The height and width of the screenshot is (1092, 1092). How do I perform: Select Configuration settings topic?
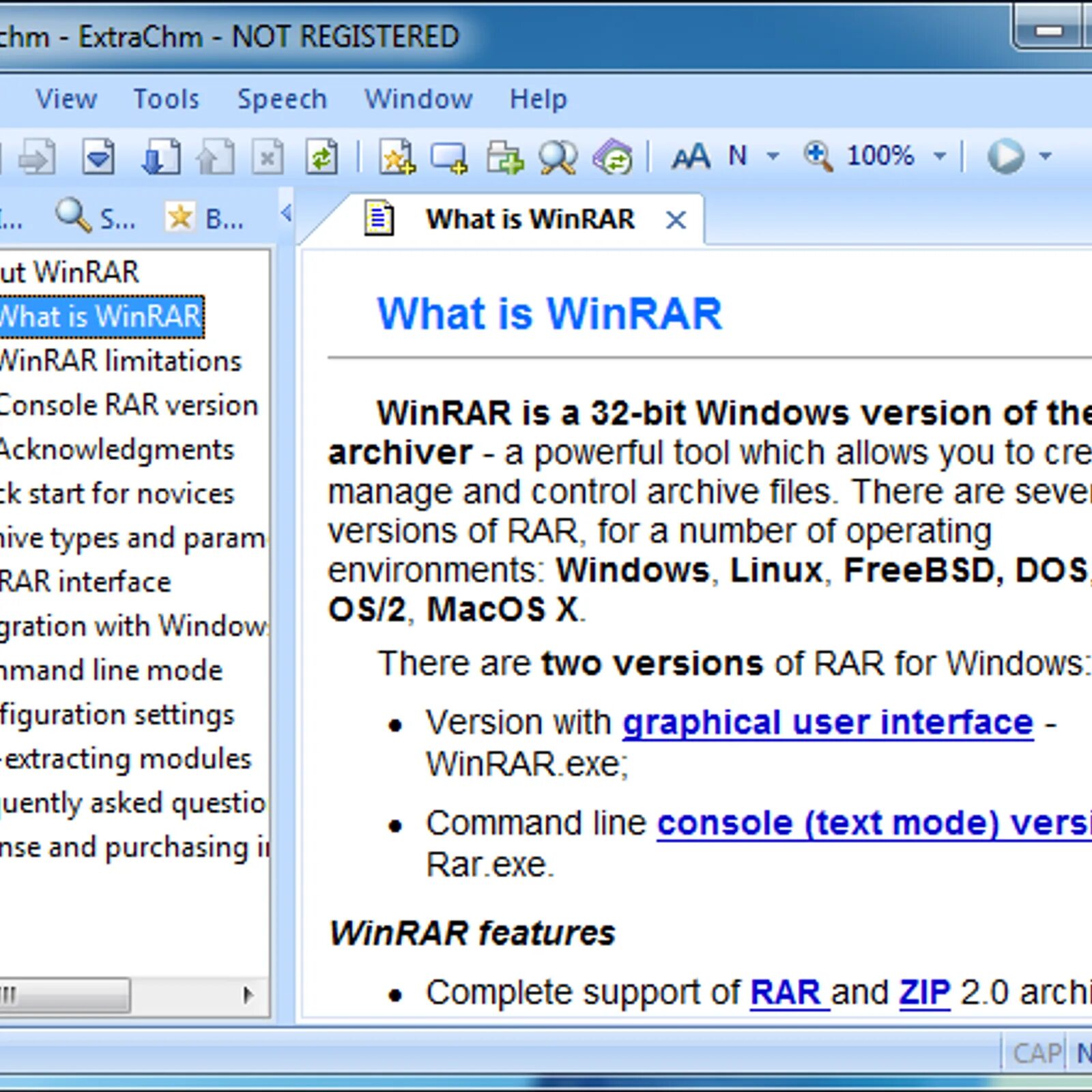click(117, 715)
